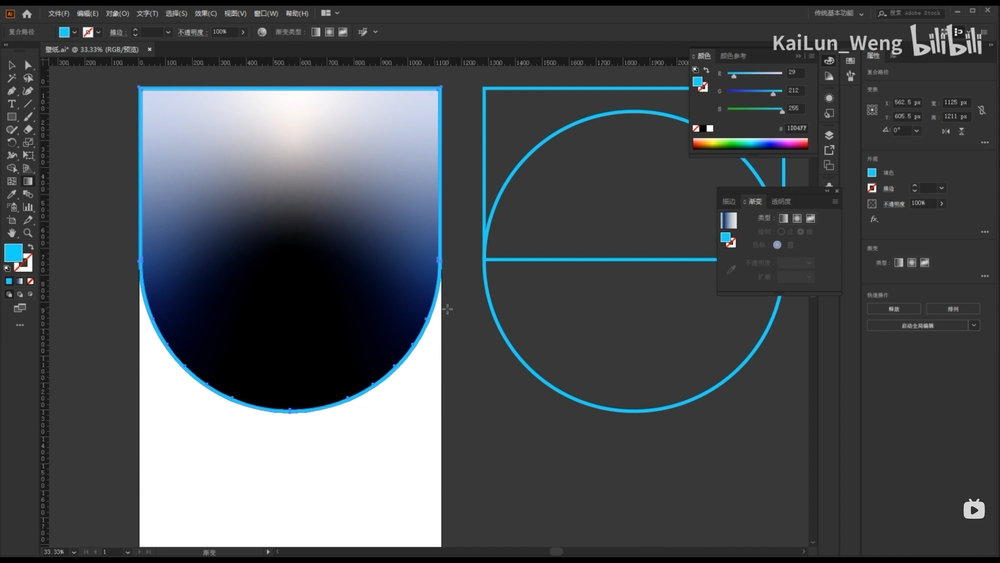Image resolution: width=1000 pixels, height=563 pixels.
Task: Select 线 radio in gradient panel
Action: [801, 231]
